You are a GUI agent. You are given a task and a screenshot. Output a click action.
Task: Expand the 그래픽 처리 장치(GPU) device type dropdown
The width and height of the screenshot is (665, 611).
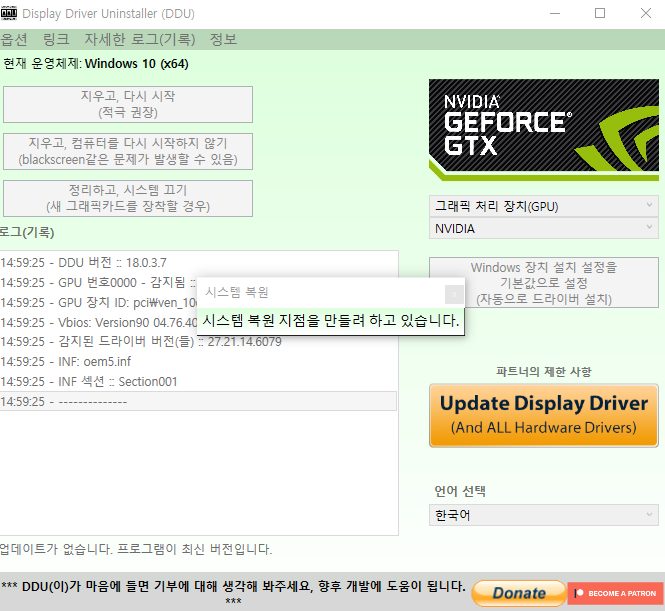544,206
